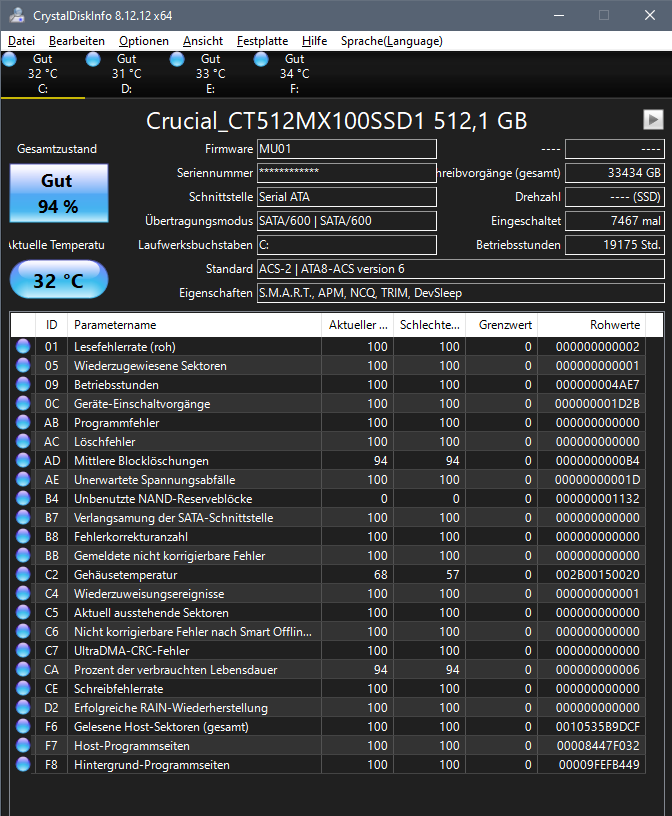Open the Optionen menu
Image resolution: width=672 pixels, height=816 pixels.
144,41
